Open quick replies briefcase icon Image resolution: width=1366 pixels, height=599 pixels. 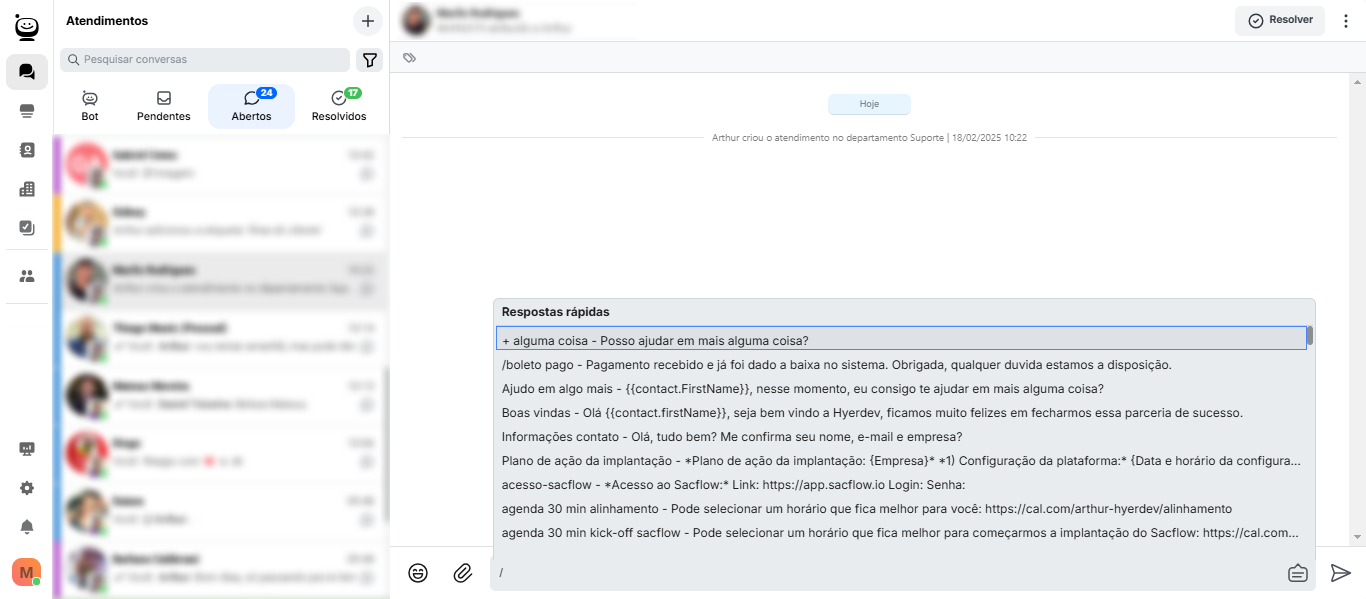click(x=1297, y=573)
